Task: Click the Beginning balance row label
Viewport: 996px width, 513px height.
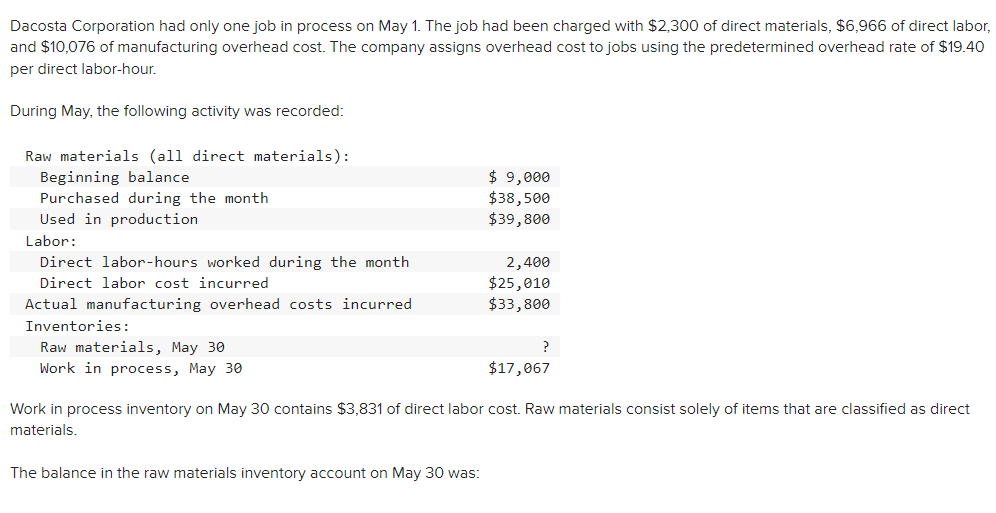Action: pos(114,177)
